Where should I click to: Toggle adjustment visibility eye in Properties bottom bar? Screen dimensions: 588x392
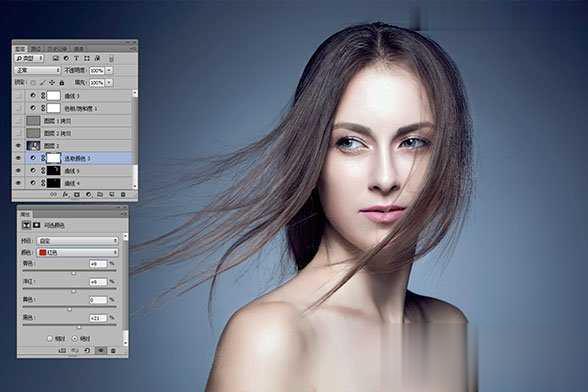[x=100, y=350]
